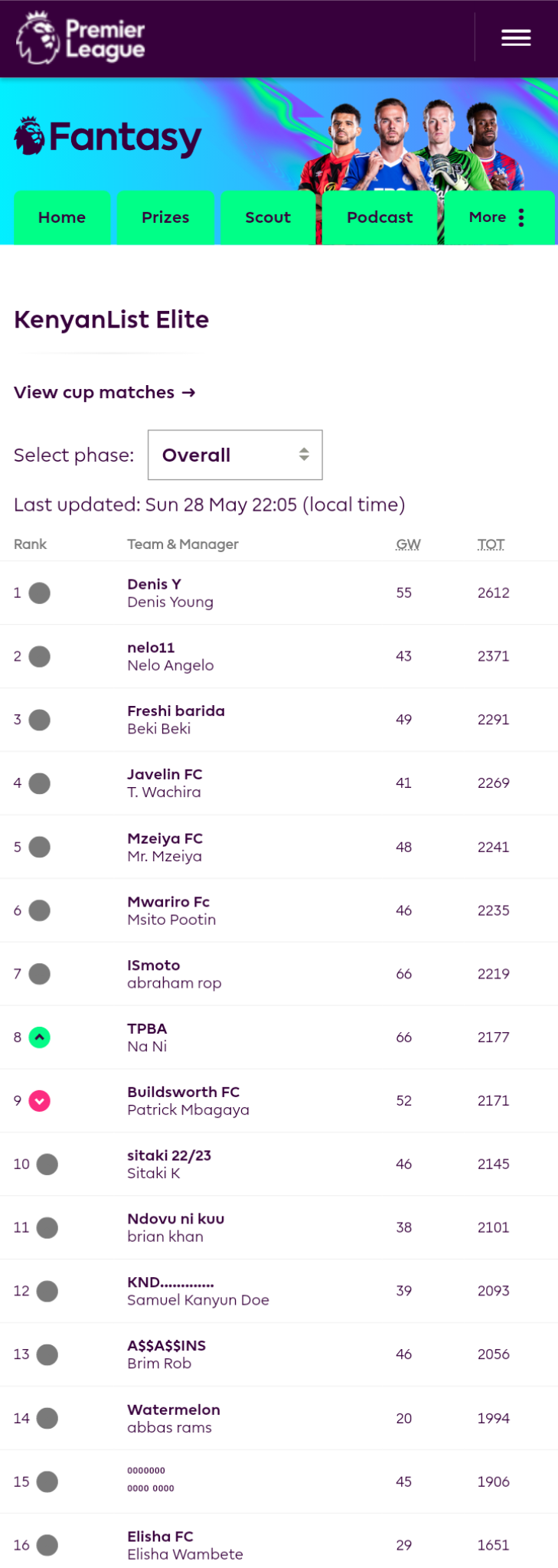Click the Fantasy logo banner
558x1568 pixels.
[108, 137]
